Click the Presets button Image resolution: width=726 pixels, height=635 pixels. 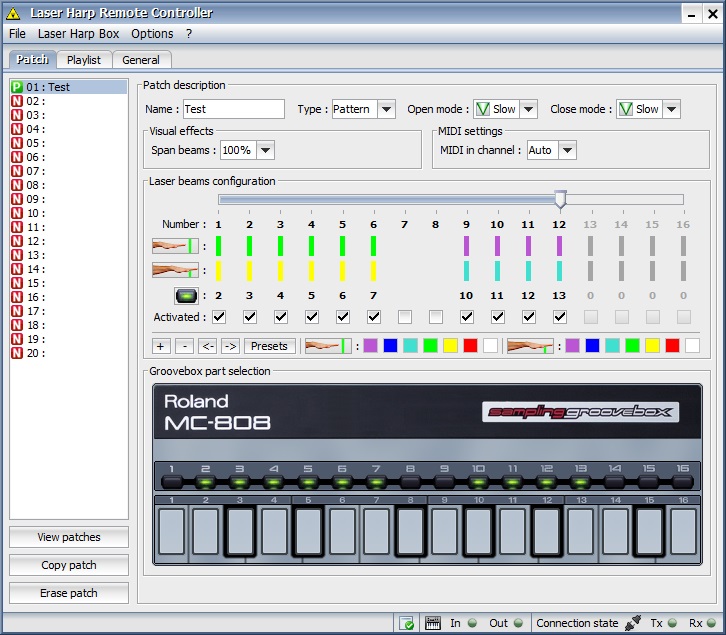[269, 346]
